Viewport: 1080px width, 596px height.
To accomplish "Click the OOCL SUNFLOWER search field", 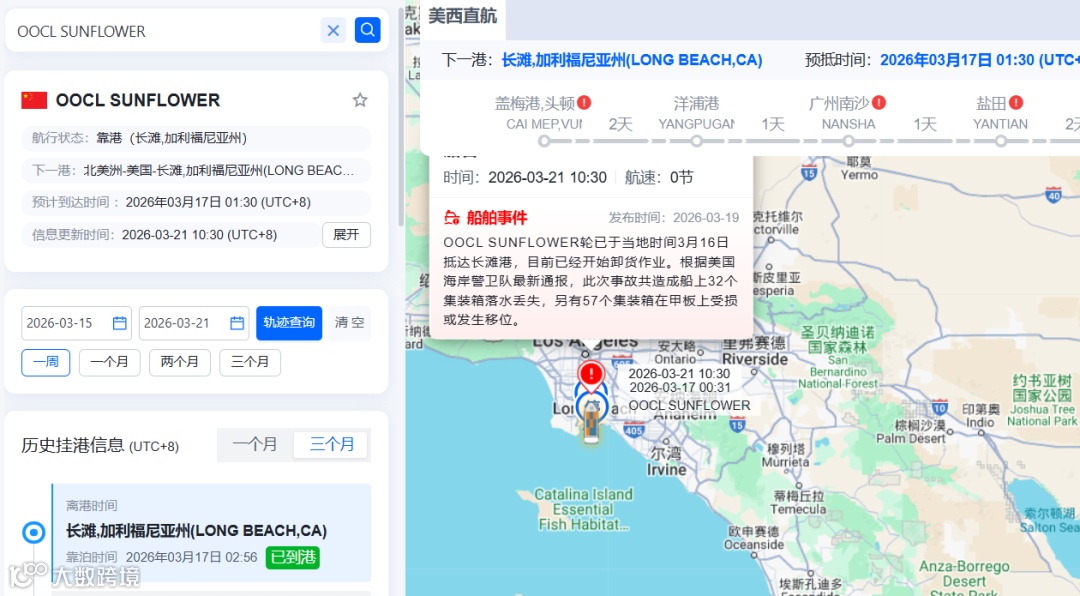I will (165, 31).
